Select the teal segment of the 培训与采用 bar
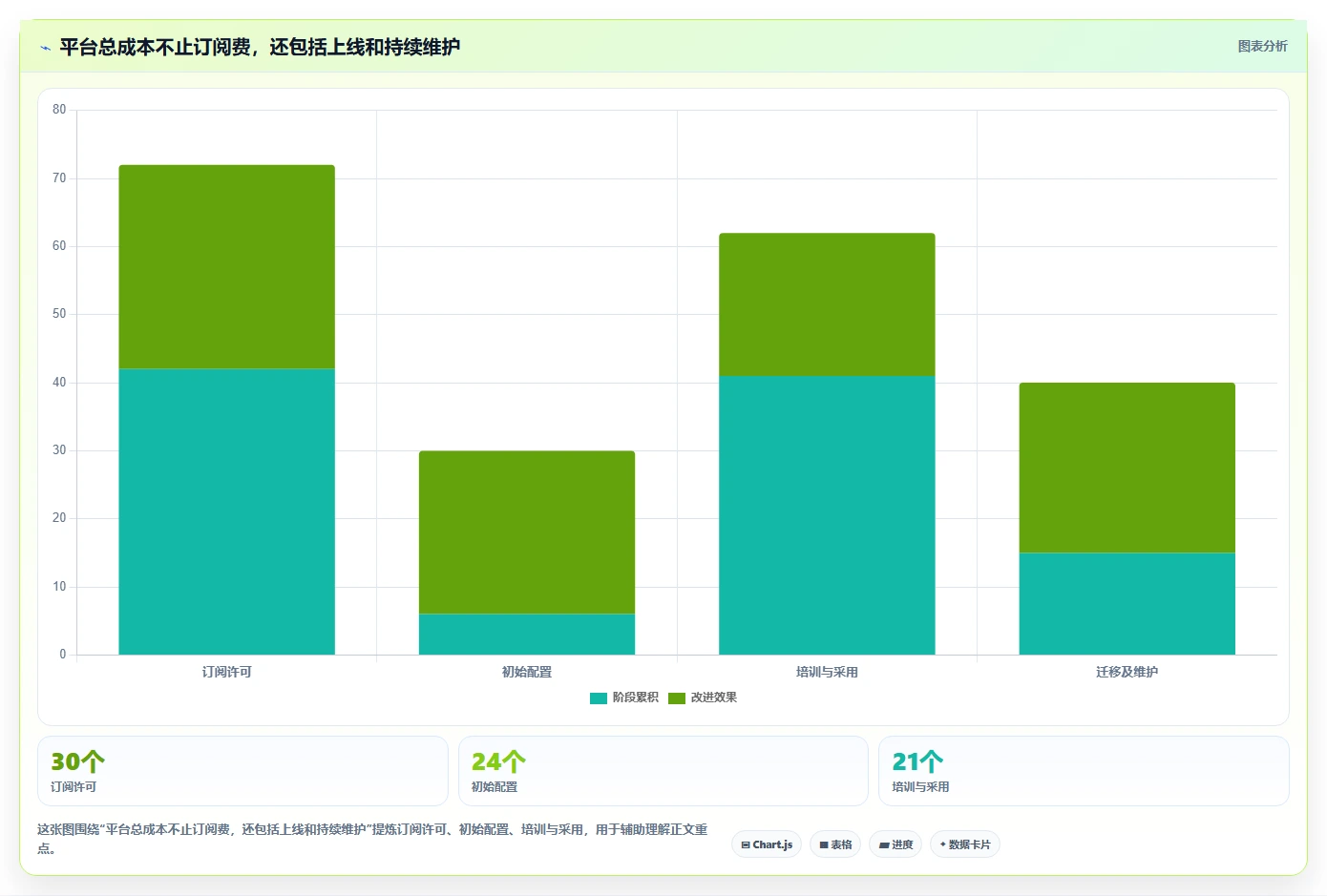 [x=827, y=515]
